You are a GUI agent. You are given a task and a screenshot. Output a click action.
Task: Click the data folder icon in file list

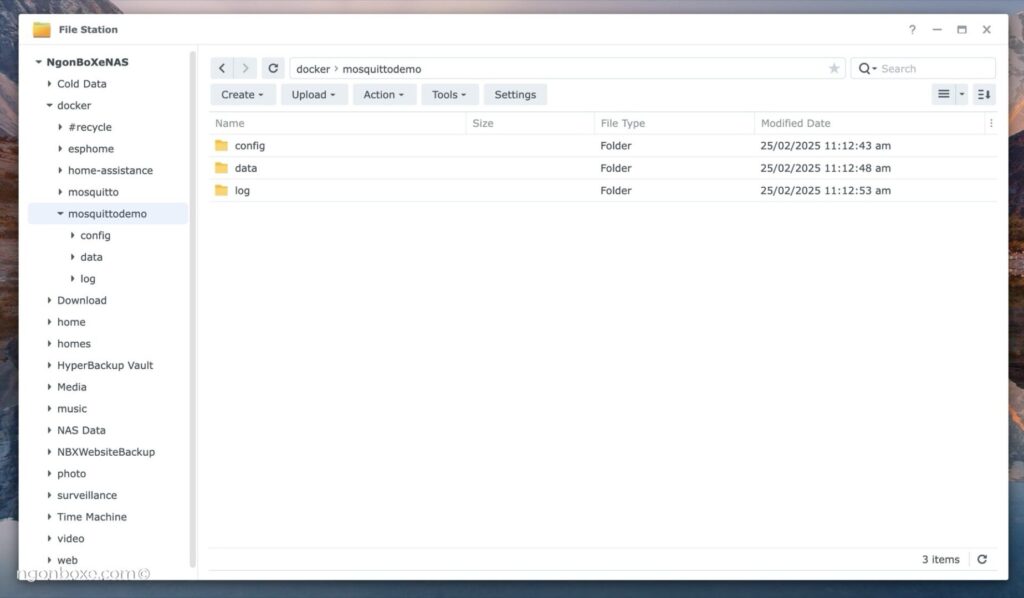[x=221, y=168]
